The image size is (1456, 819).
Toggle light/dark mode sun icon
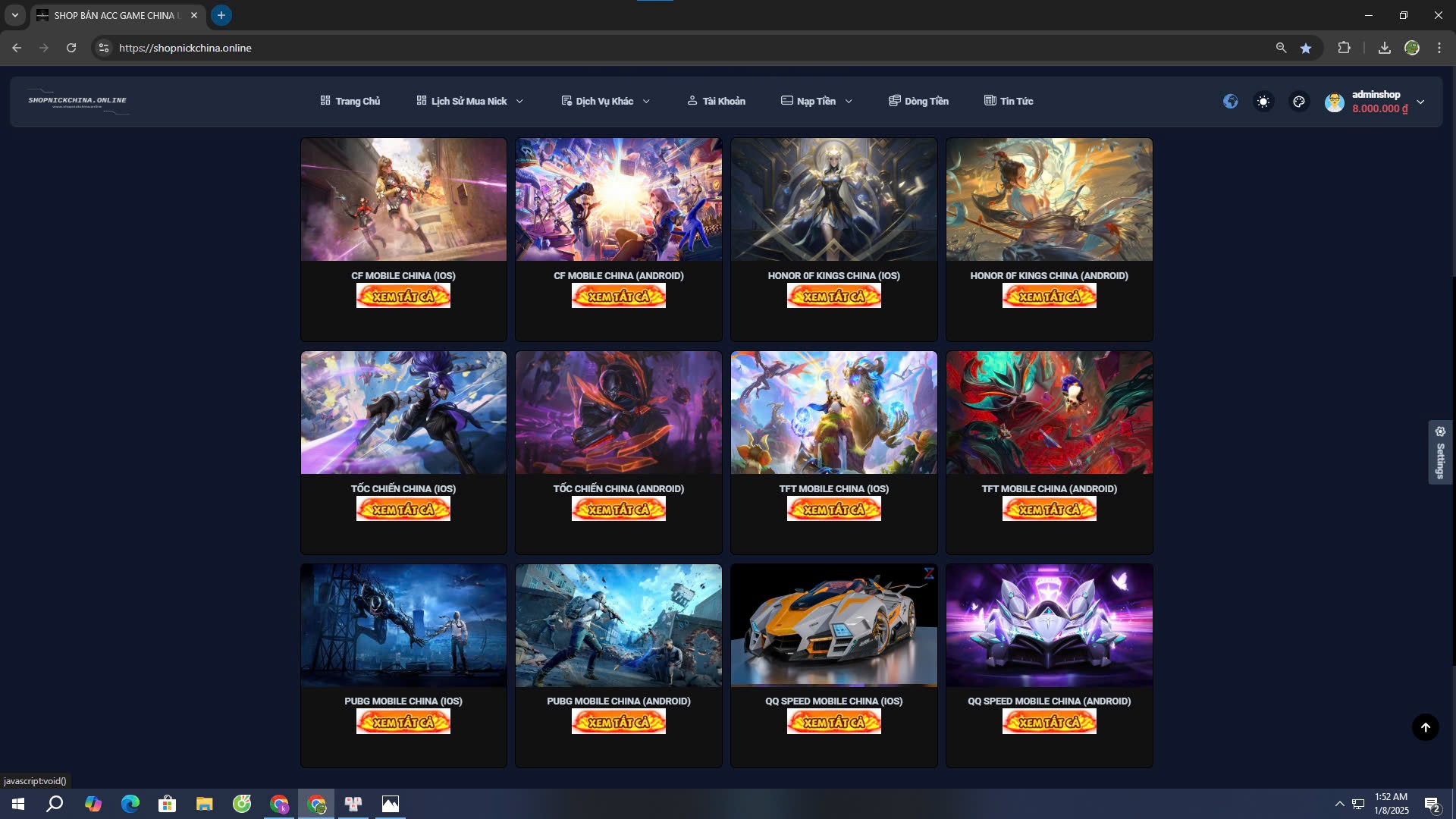point(1263,102)
